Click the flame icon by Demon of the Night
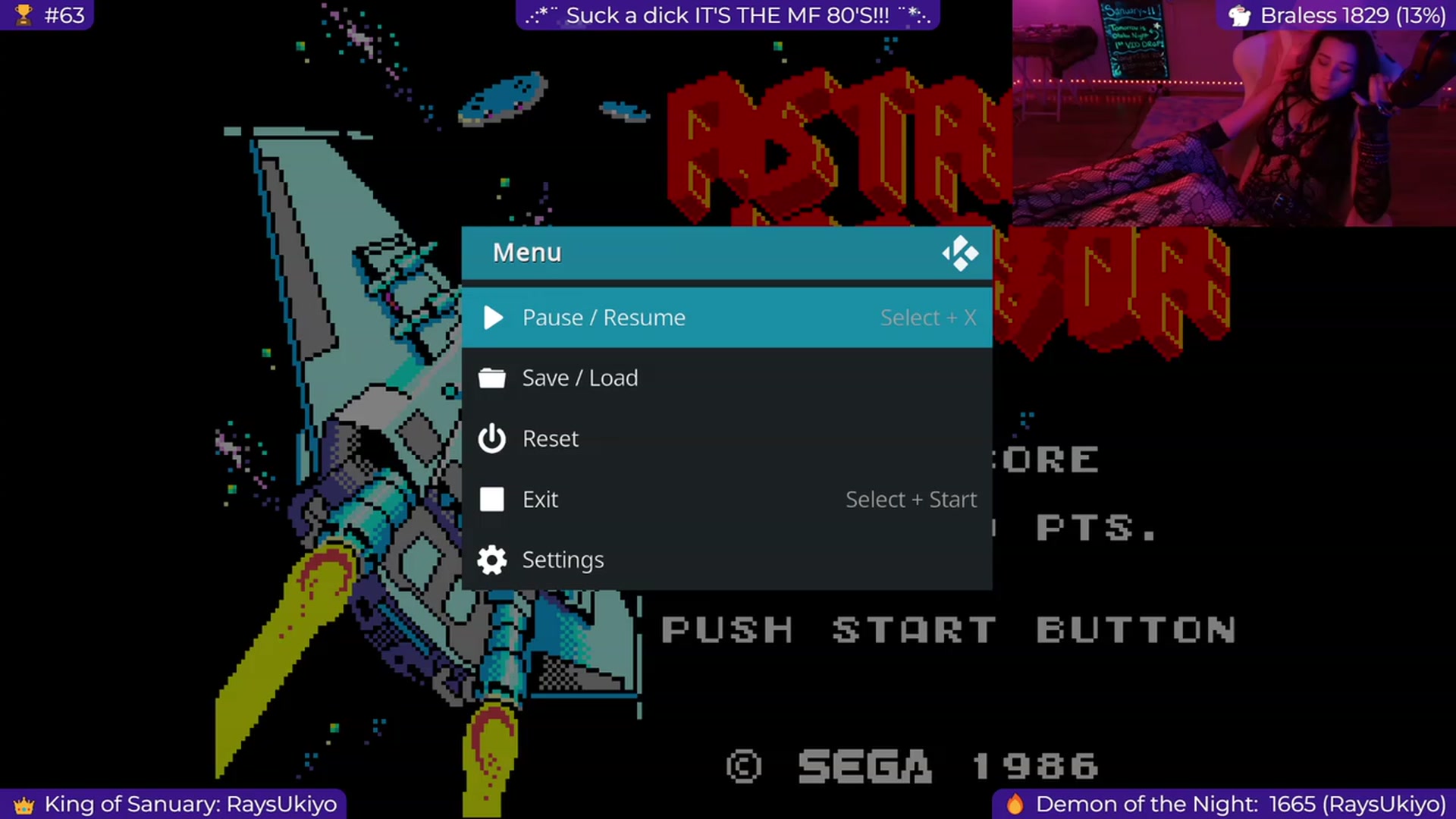 1015,804
